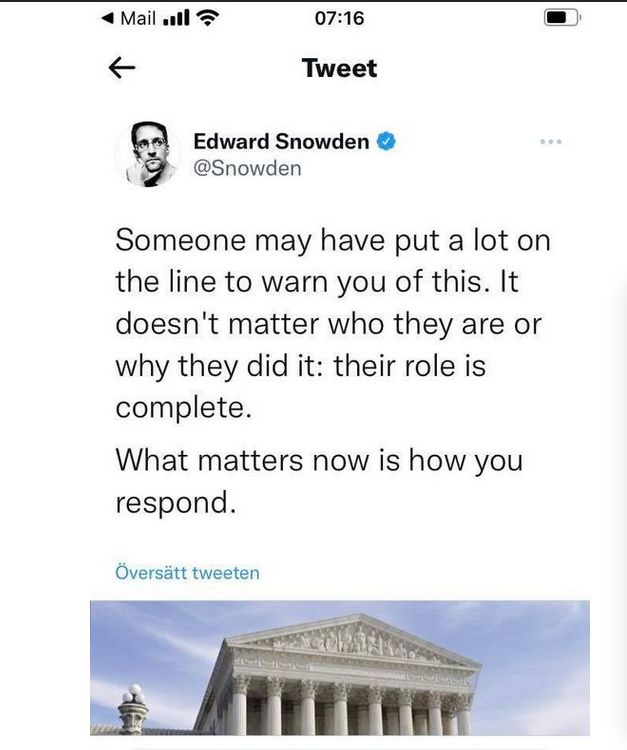Tap the Wi-Fi status icon
627x750 pixels.
point(208,18)
